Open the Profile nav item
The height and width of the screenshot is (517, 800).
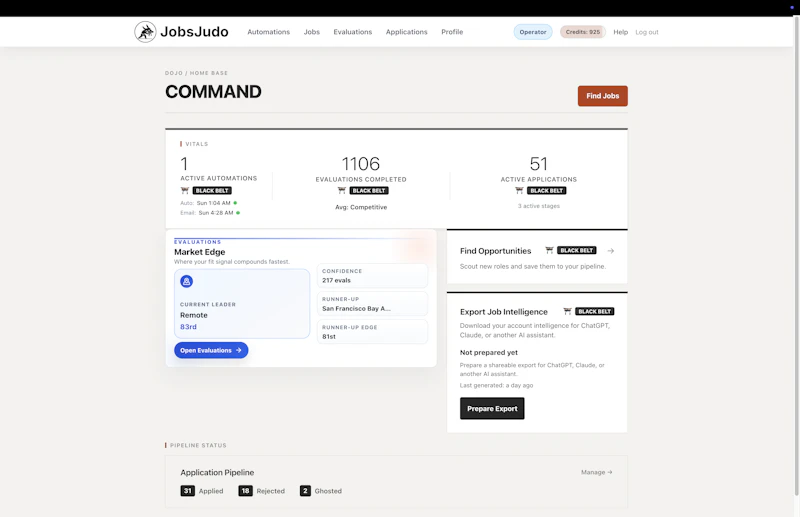[x=452, y=32]
